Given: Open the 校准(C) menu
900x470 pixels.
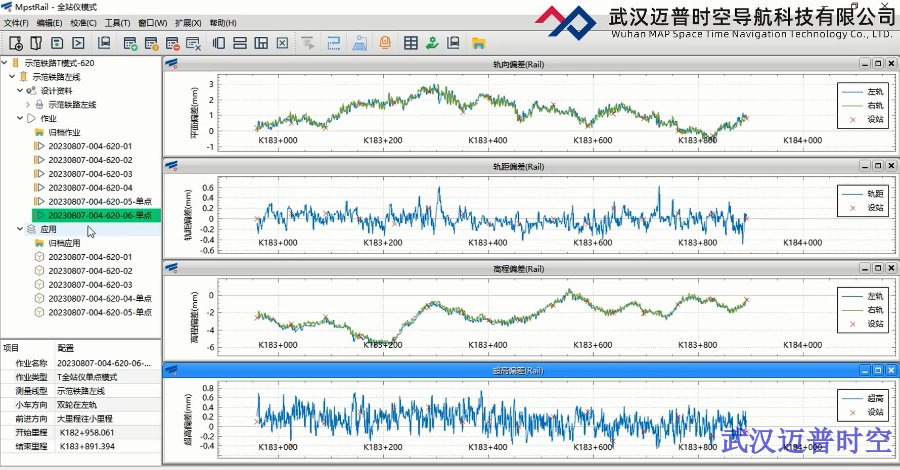Looking at the screenshot, I should [83, 23].
